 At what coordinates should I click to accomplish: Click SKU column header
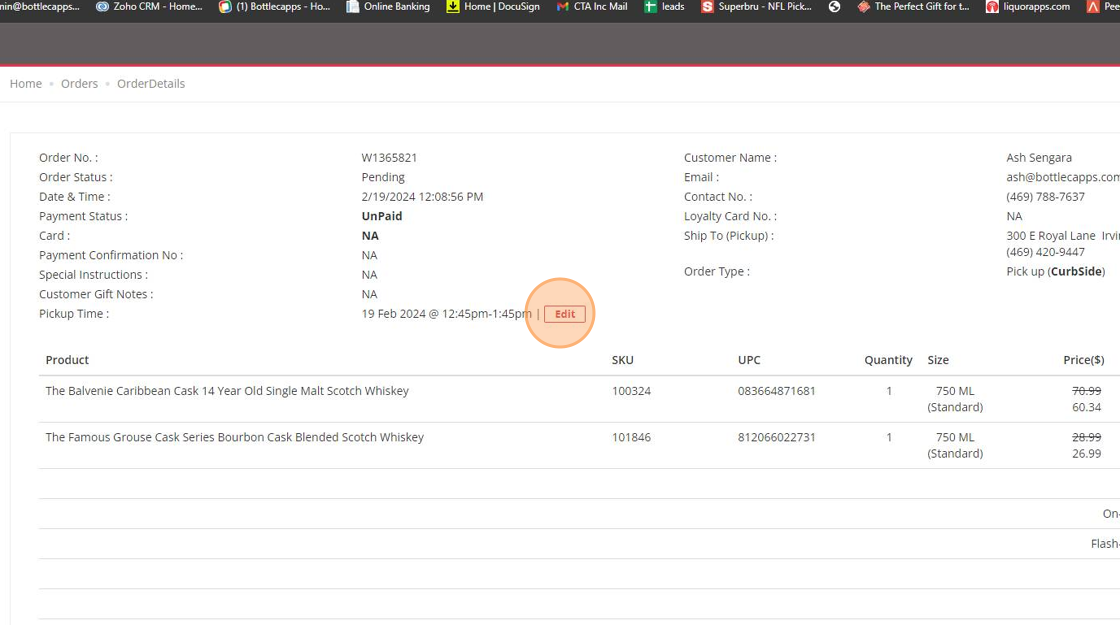coord(622,360)
